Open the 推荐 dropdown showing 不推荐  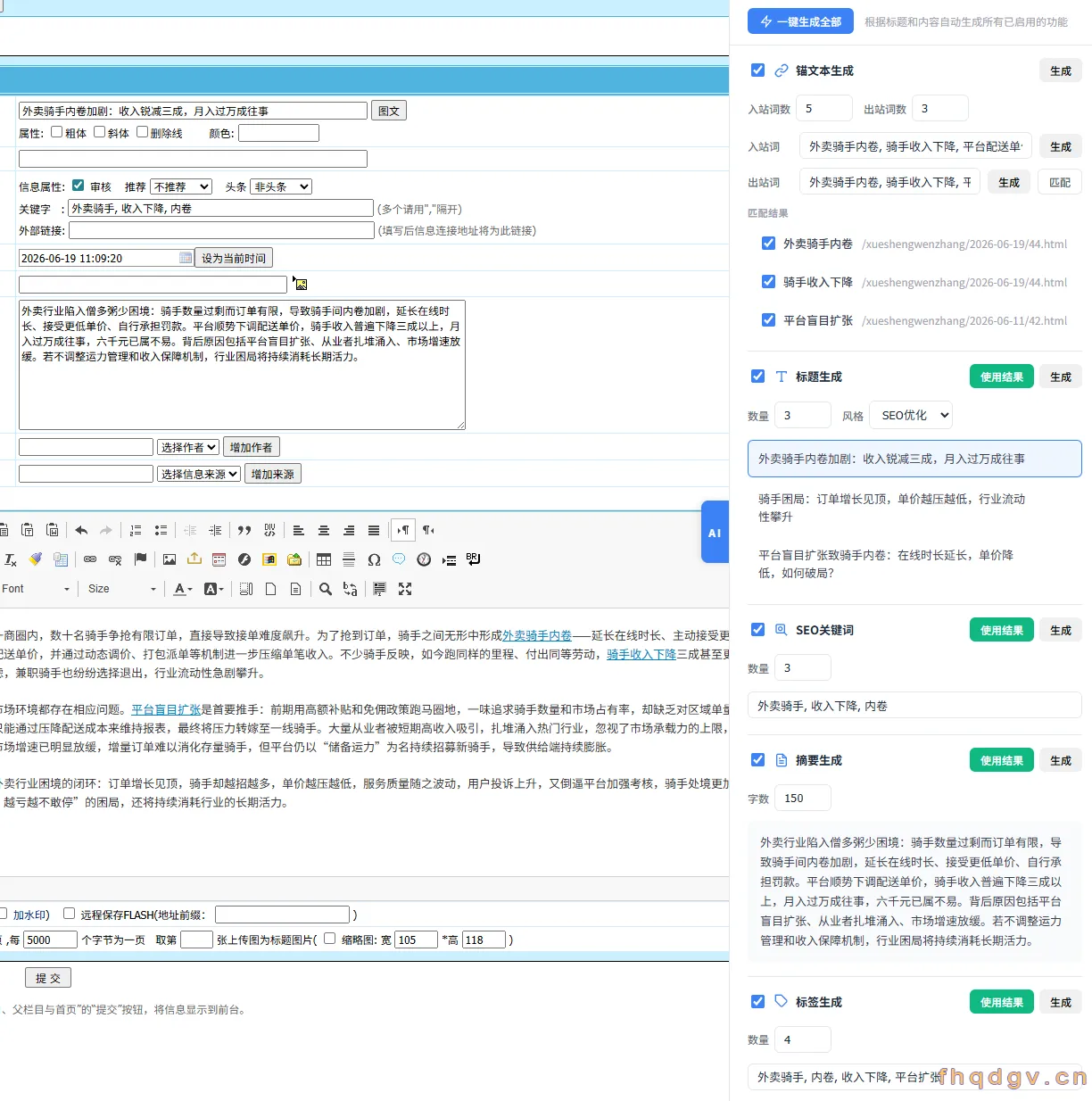181,186
